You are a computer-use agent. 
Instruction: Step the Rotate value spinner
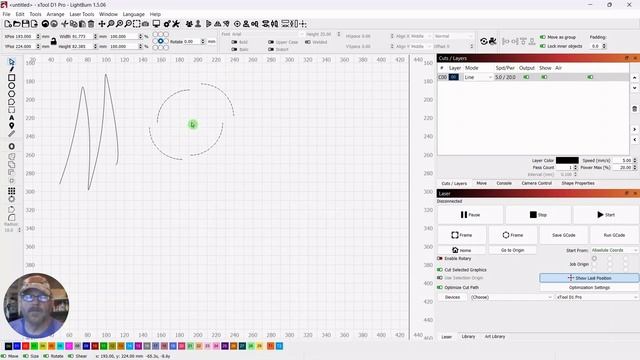pyautogui.click(x=203, y=42)
